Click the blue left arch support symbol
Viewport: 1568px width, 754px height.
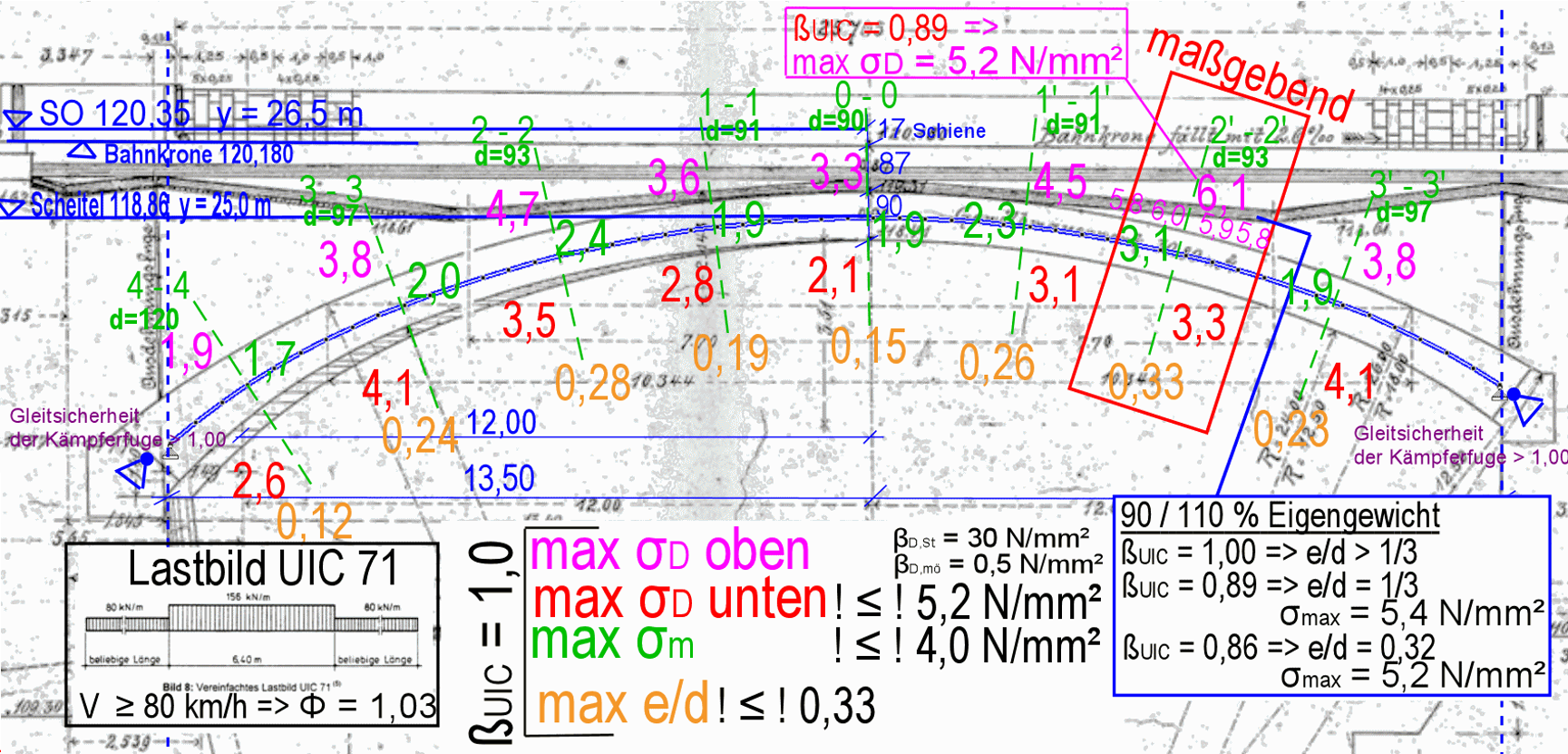(136, 470)
